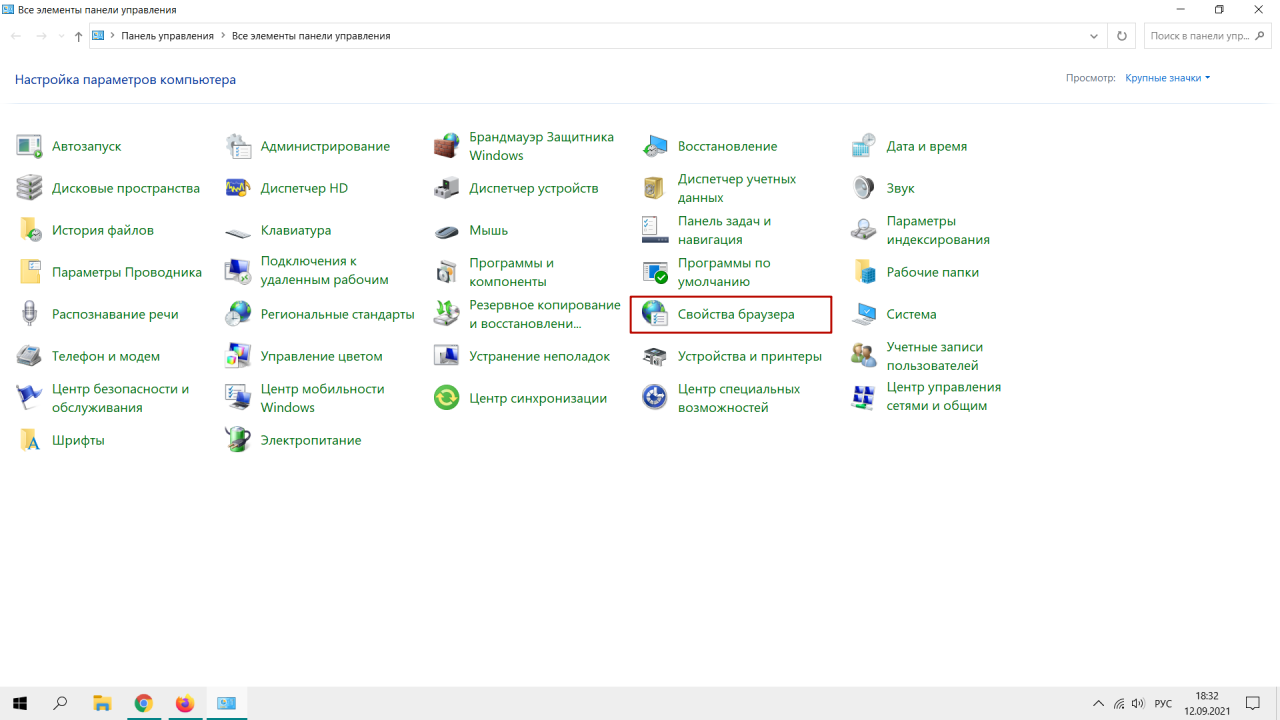The width and height of the screenshot is (1280, 720).
Task: Open Device Manager icon
Action: point(446,188)
